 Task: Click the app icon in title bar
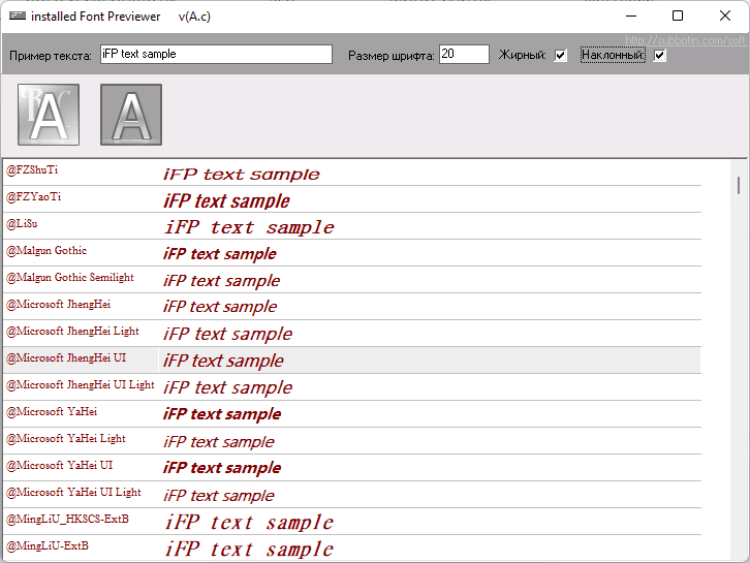17,16
